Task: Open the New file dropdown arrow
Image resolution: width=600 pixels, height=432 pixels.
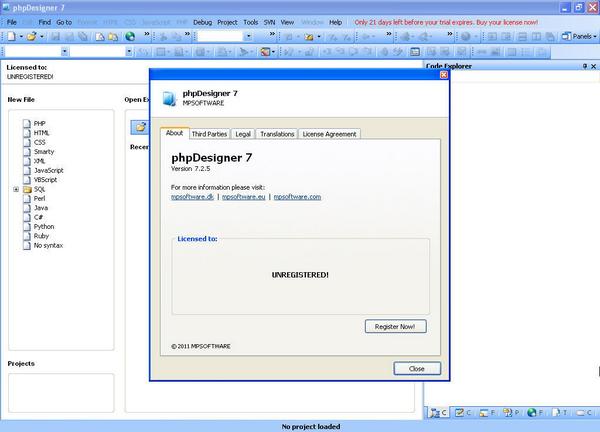Action: point(21,37)
